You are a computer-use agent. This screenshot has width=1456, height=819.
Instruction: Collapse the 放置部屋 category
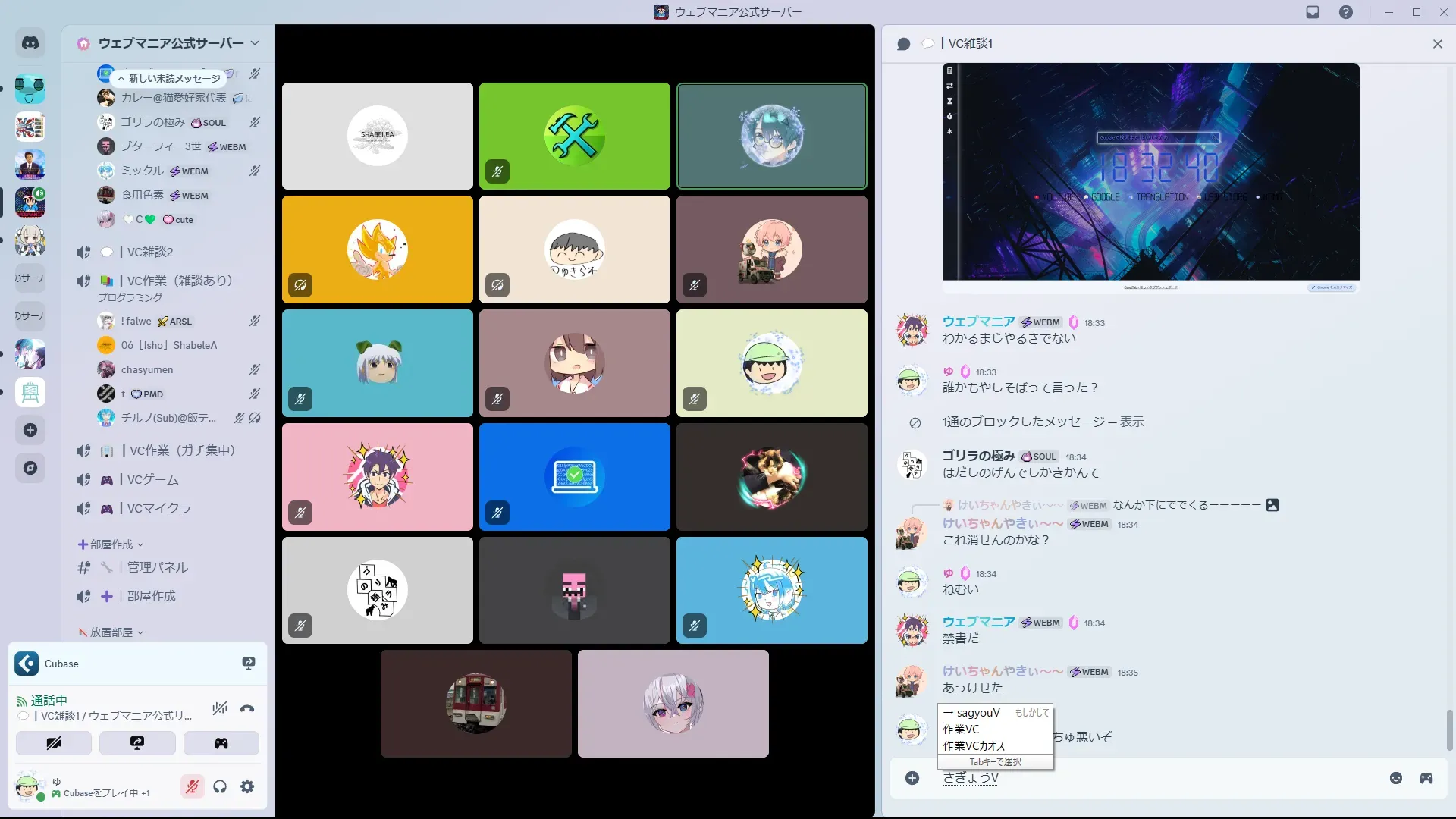(x=111, y=632)
